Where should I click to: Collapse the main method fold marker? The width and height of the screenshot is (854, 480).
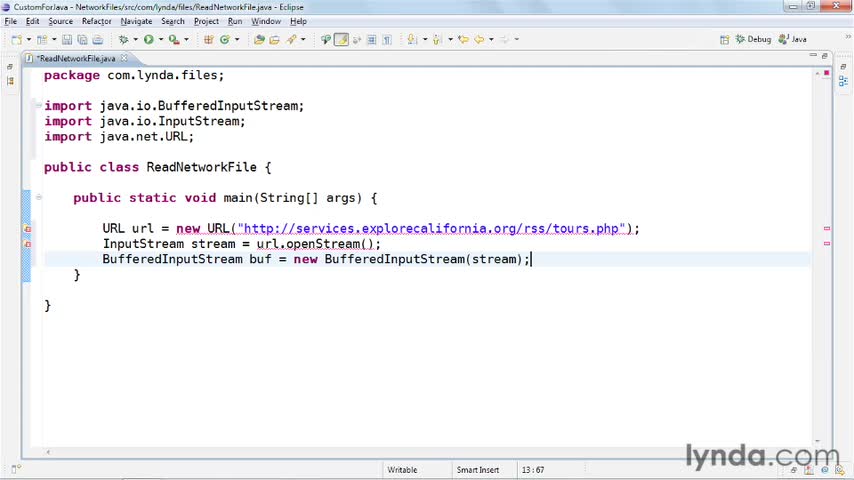point(39,197)
